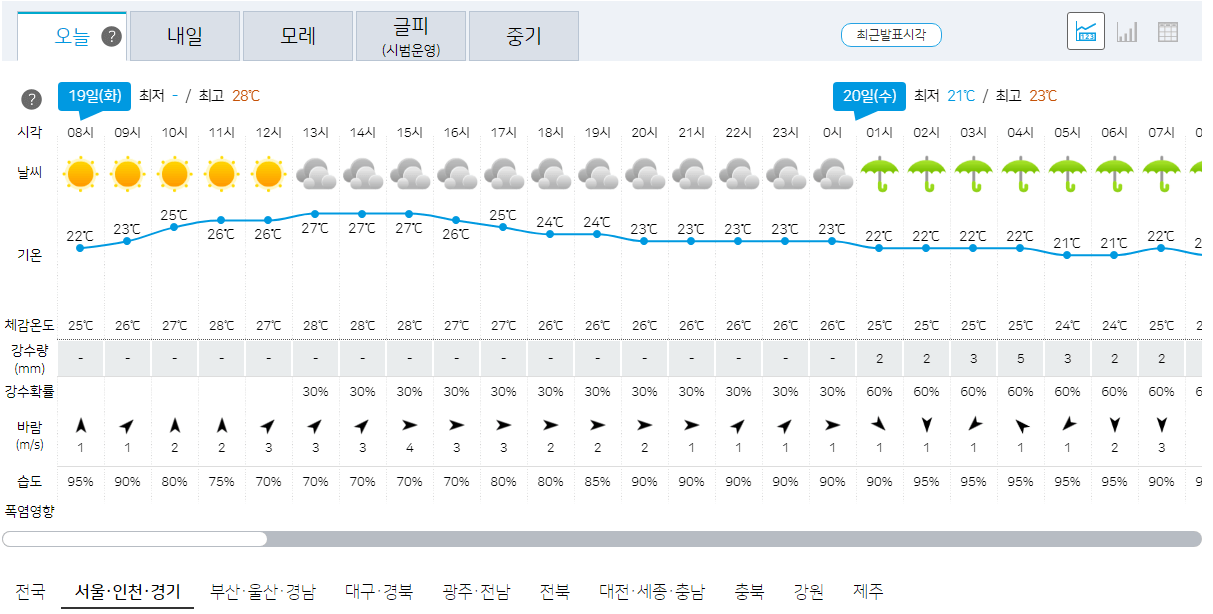The image size is (1213, 614).
Task: Click the green umbrella icon at 01시
Action: pyautogui.click(x=879, y=172)
